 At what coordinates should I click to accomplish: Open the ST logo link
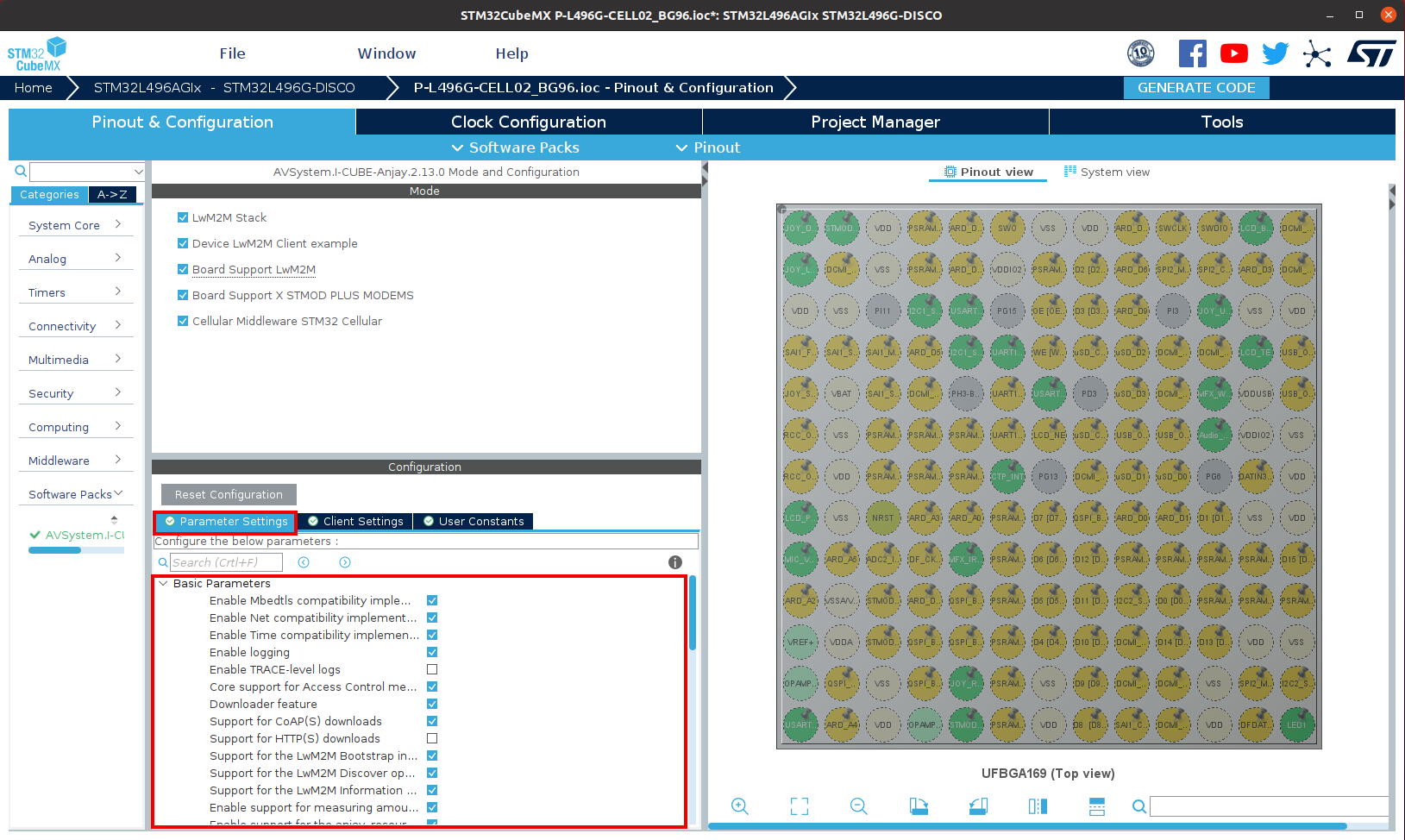coord(1371,53)
